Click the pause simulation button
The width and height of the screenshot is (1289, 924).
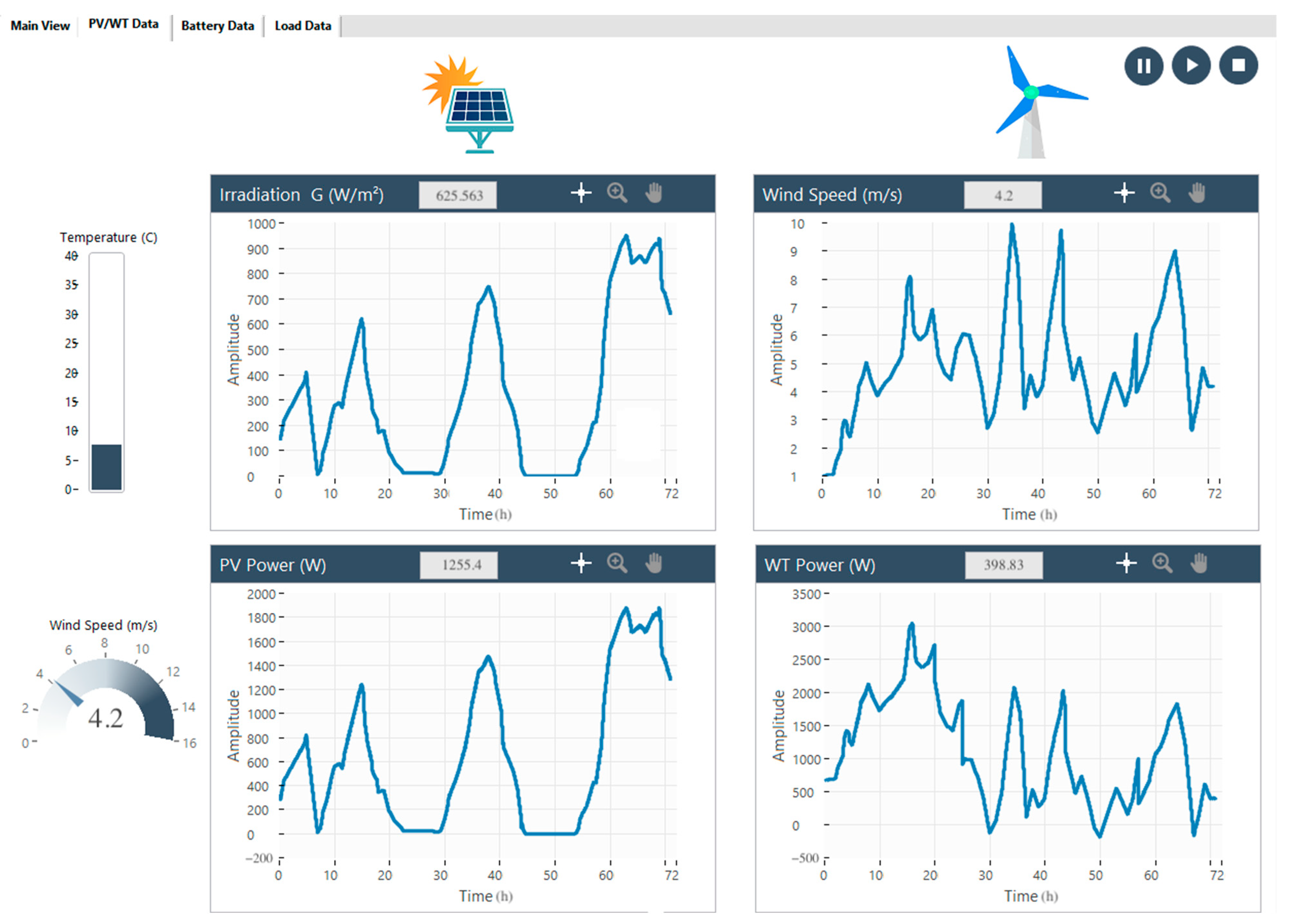point(1144,65)
